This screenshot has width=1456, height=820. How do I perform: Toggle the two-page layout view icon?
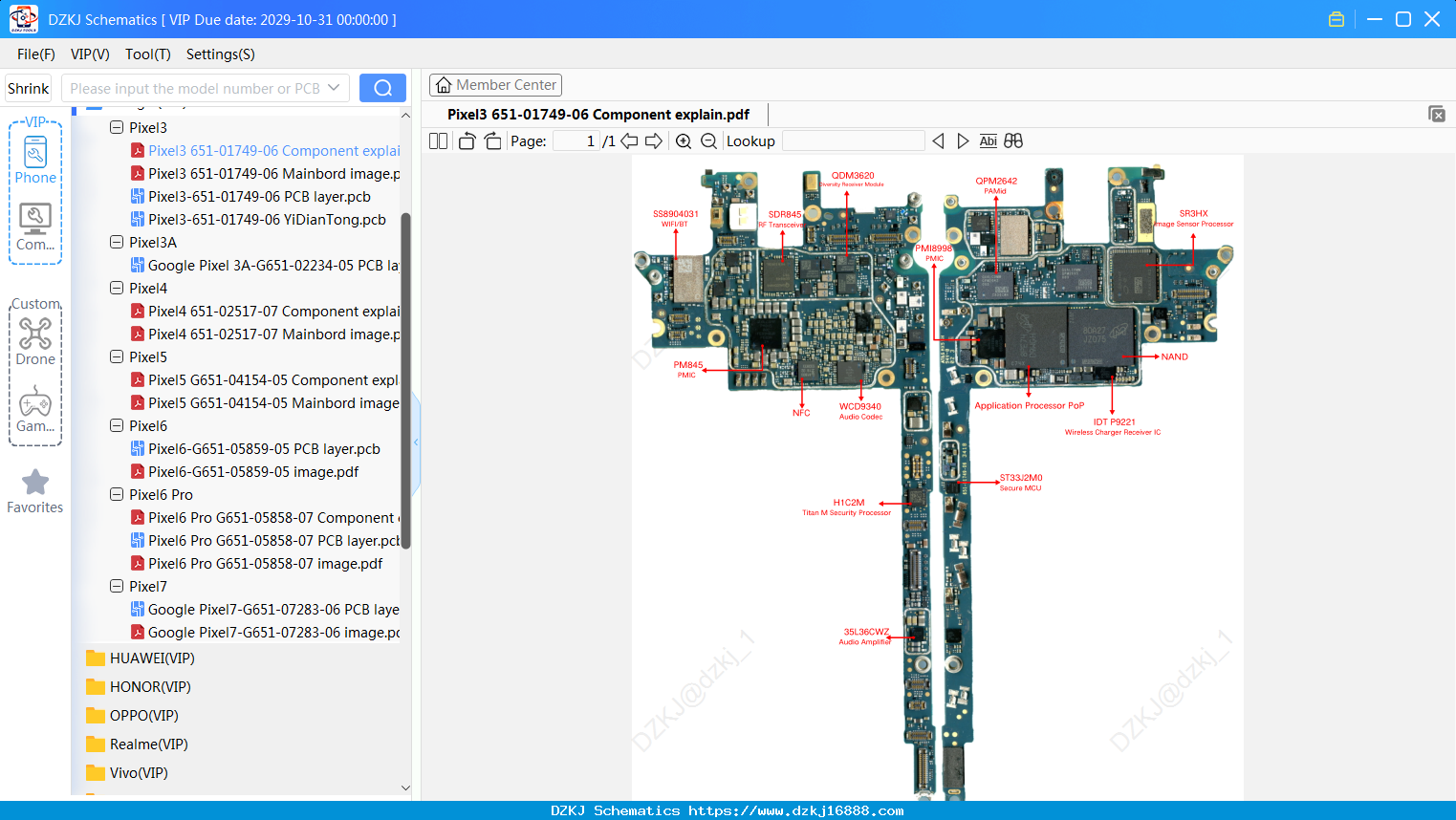tap(438, 141)
